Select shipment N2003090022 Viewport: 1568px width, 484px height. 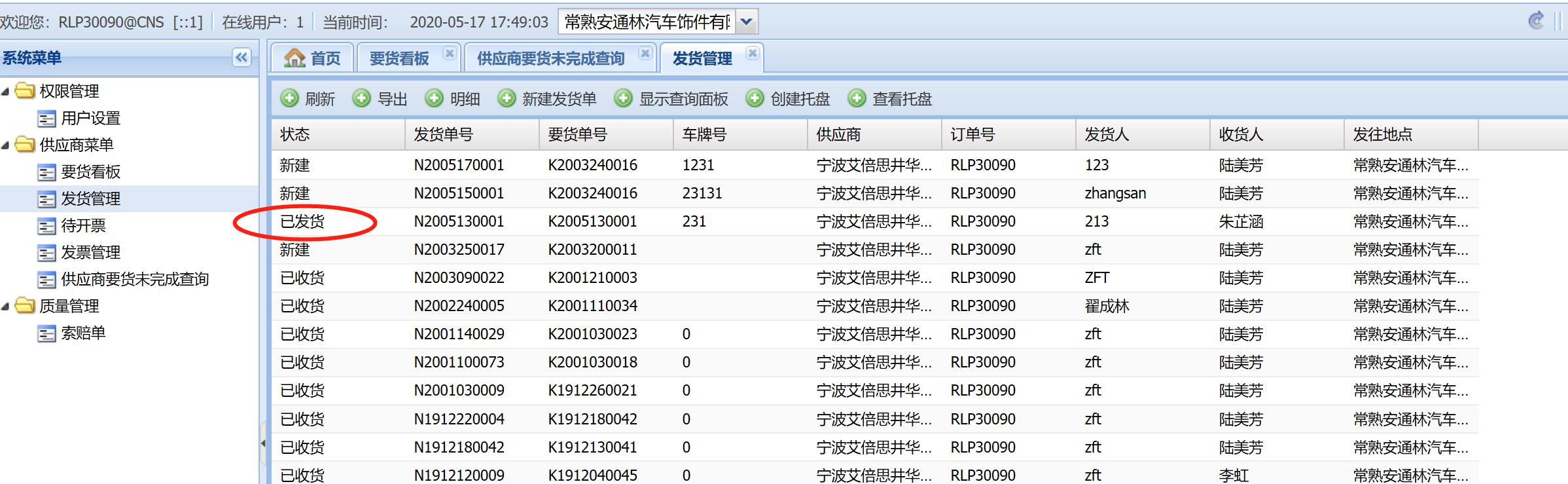[x=459, y=278]
